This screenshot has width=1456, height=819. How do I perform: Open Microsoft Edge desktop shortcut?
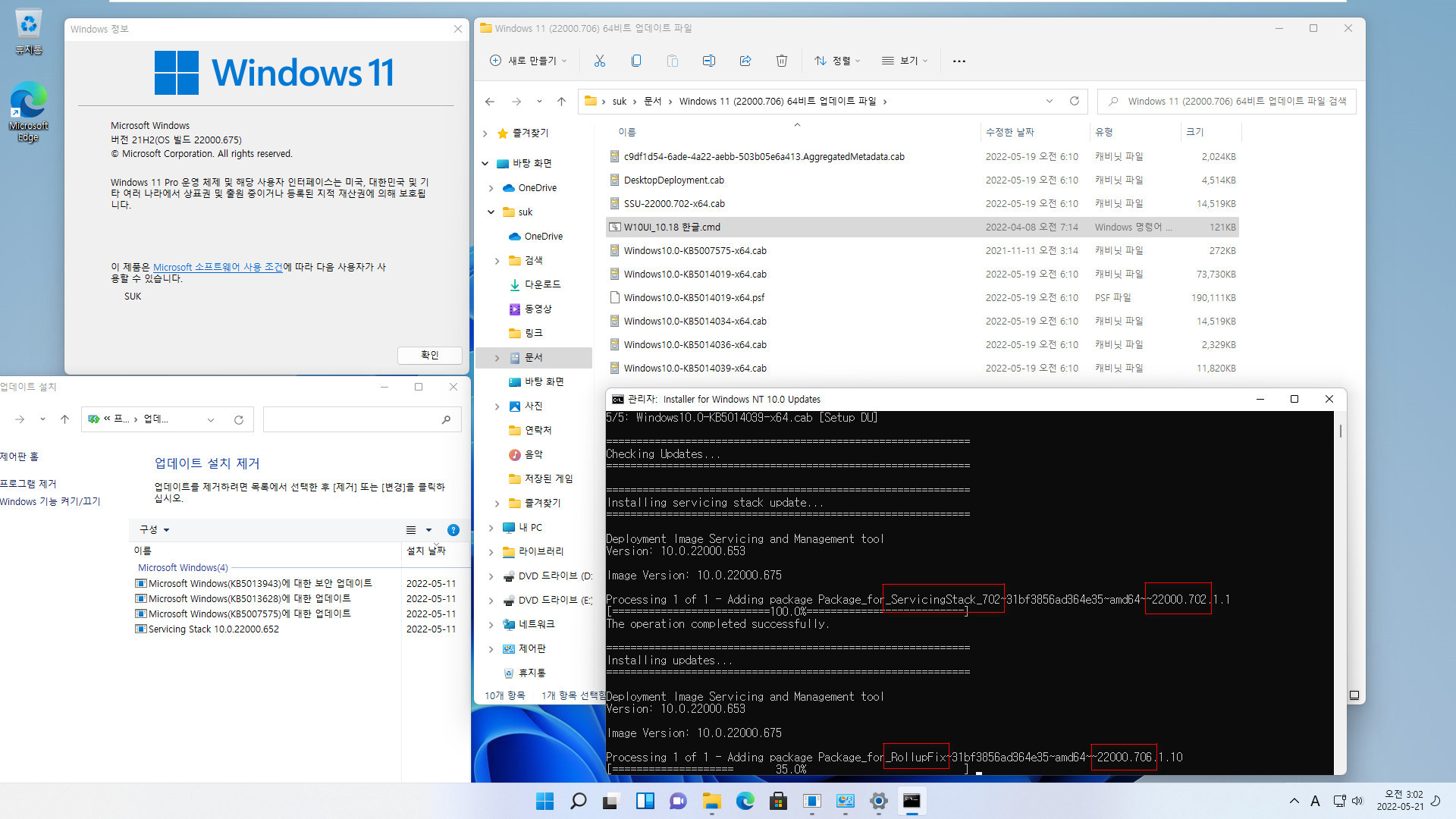coord(28,112)
